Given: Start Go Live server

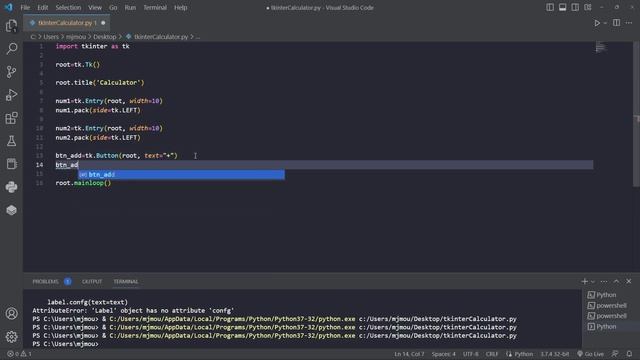Looking at the screenshot, I should tap(590, 354).
